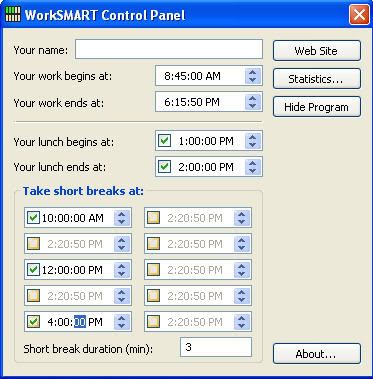
Task: Focus the Your name text field
Action: tap(169, 49)
